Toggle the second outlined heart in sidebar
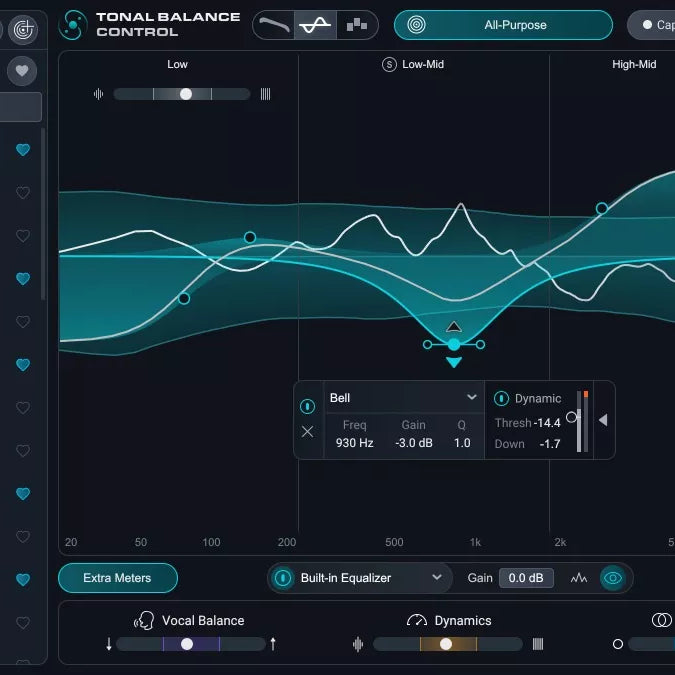Screen dimensions: 675x675 23,192
